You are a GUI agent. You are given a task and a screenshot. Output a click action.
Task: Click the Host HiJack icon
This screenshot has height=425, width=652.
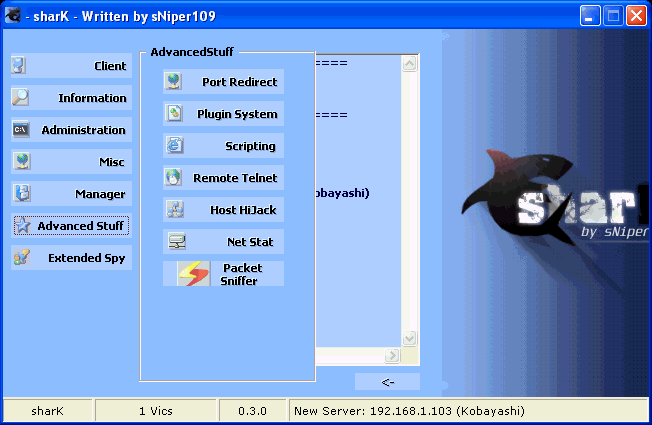(174, 210)
